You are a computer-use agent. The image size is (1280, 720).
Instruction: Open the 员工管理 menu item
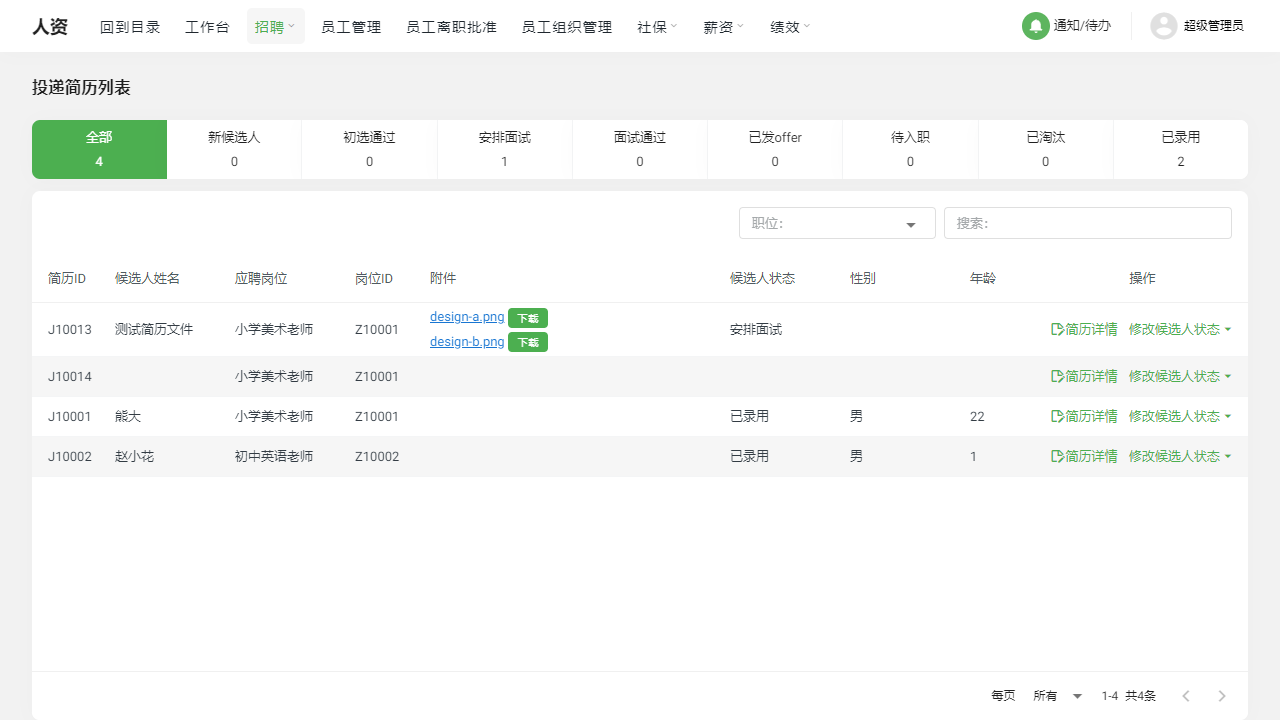coord(351,27)
